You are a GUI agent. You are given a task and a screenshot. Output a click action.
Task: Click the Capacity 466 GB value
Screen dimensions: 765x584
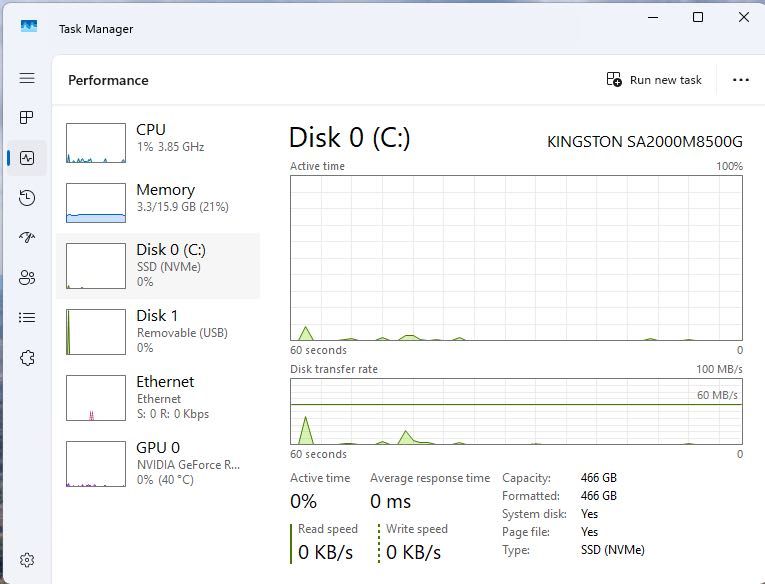(x=599, y=478)
